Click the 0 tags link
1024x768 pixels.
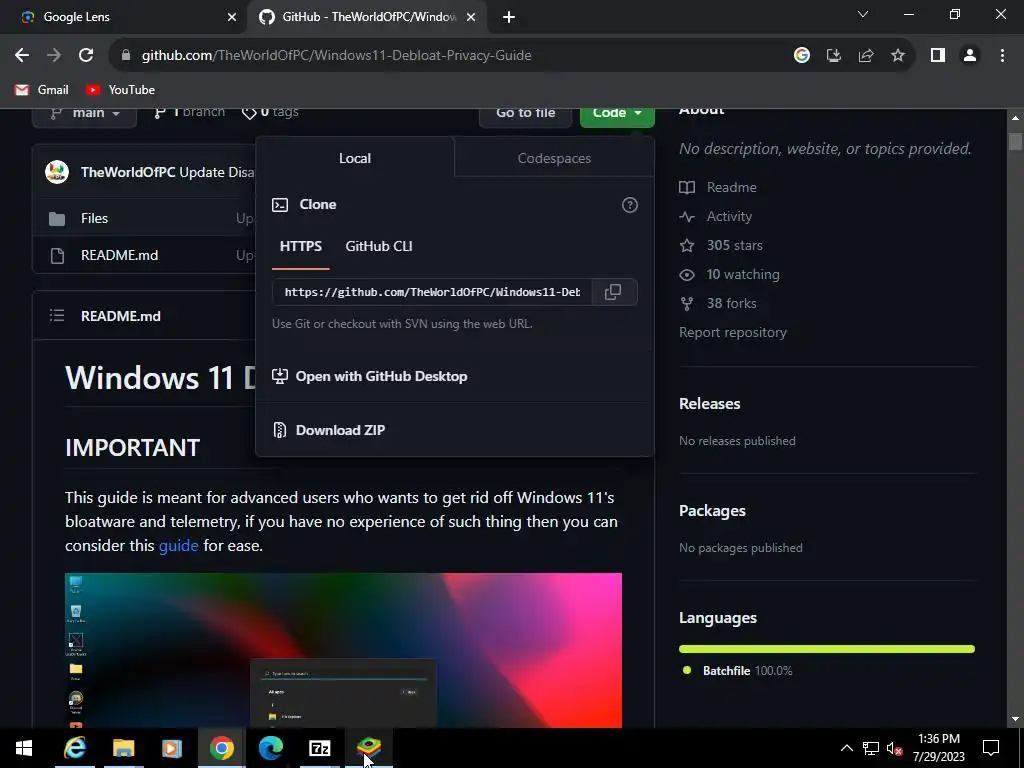coord(270,113)
